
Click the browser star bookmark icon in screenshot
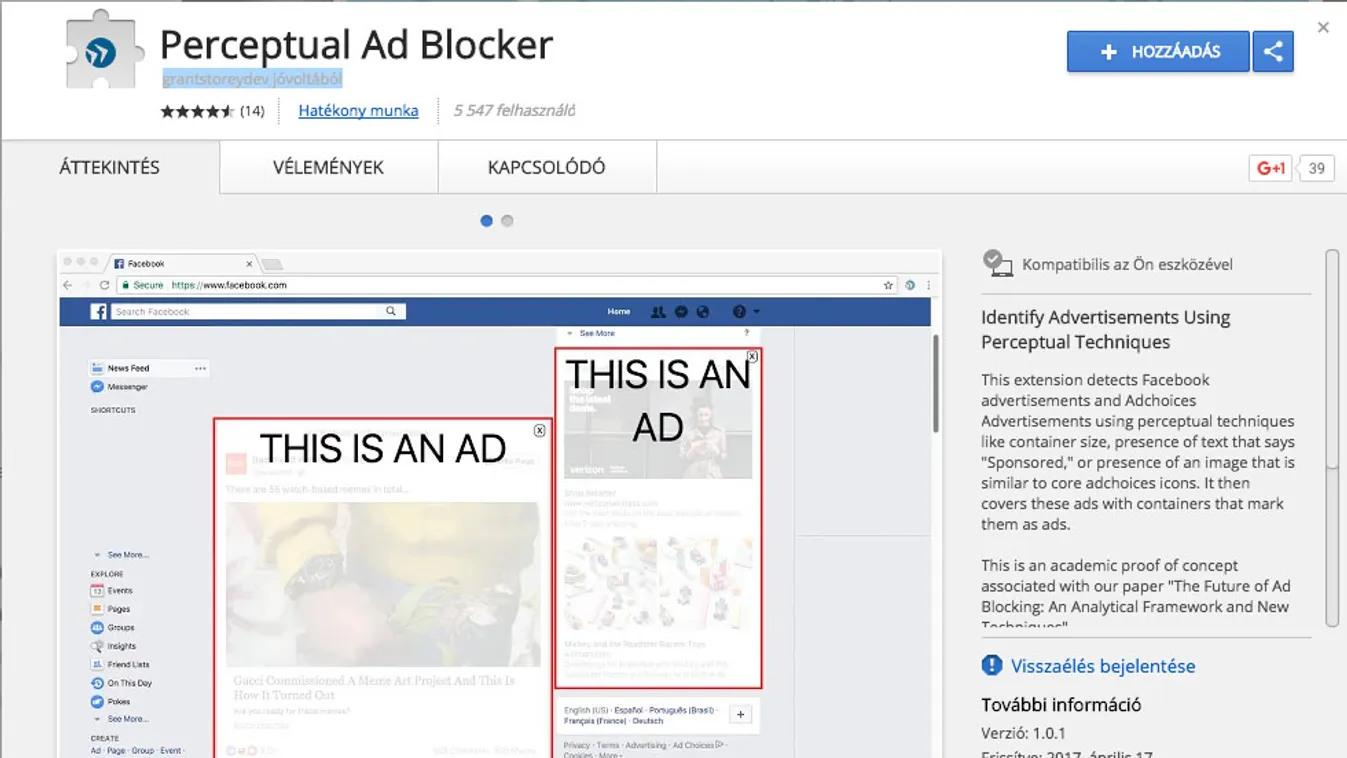click(x=888, y=285)
